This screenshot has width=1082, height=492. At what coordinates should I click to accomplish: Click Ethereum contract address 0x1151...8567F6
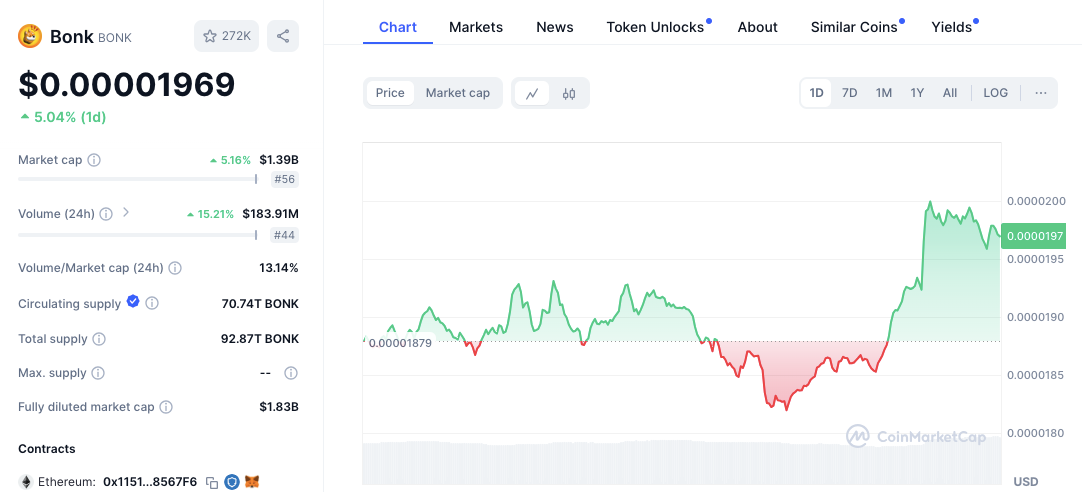pos(150,482)
